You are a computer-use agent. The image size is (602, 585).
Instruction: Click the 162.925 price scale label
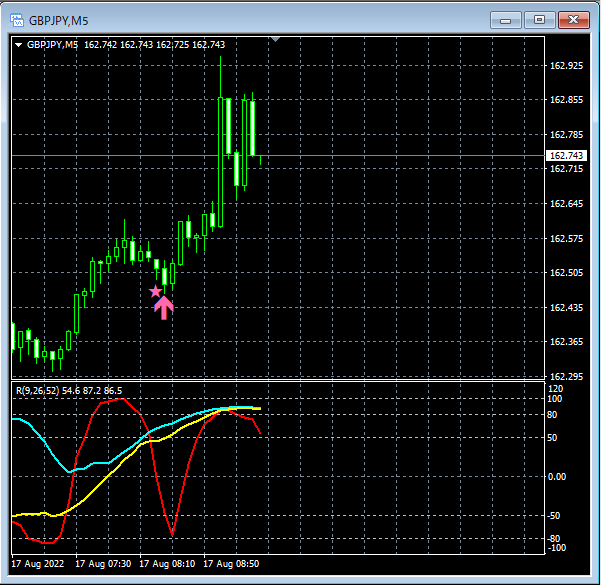(566, 66)
